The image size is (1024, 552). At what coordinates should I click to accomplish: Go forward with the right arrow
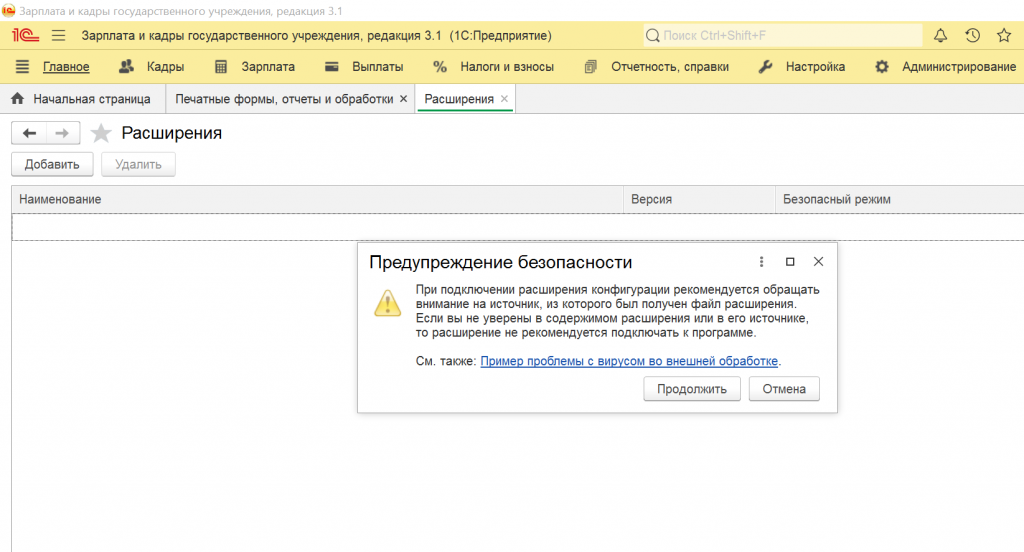click(x=61, y=133)
